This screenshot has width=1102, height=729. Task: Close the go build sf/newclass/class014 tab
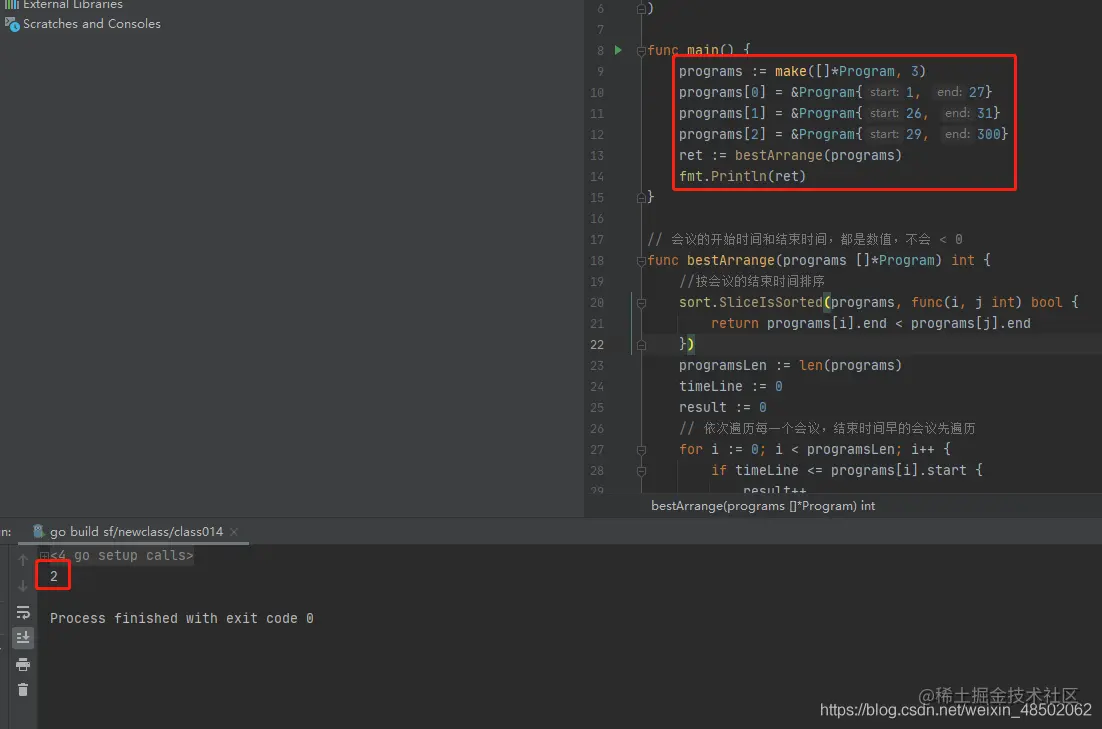[234, 531]
